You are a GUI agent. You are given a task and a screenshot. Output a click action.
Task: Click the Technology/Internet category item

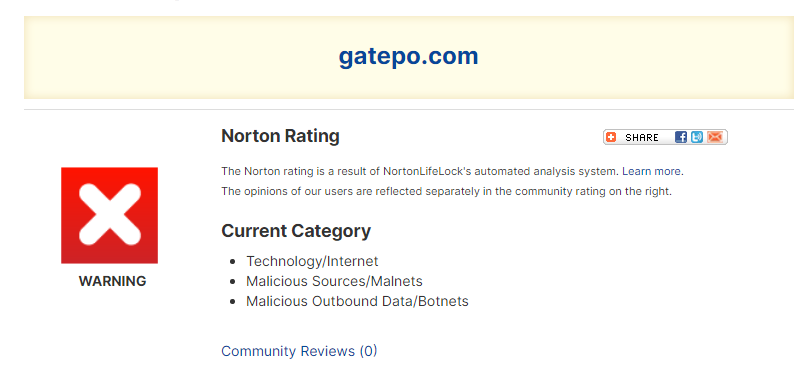tap(312, 261)
